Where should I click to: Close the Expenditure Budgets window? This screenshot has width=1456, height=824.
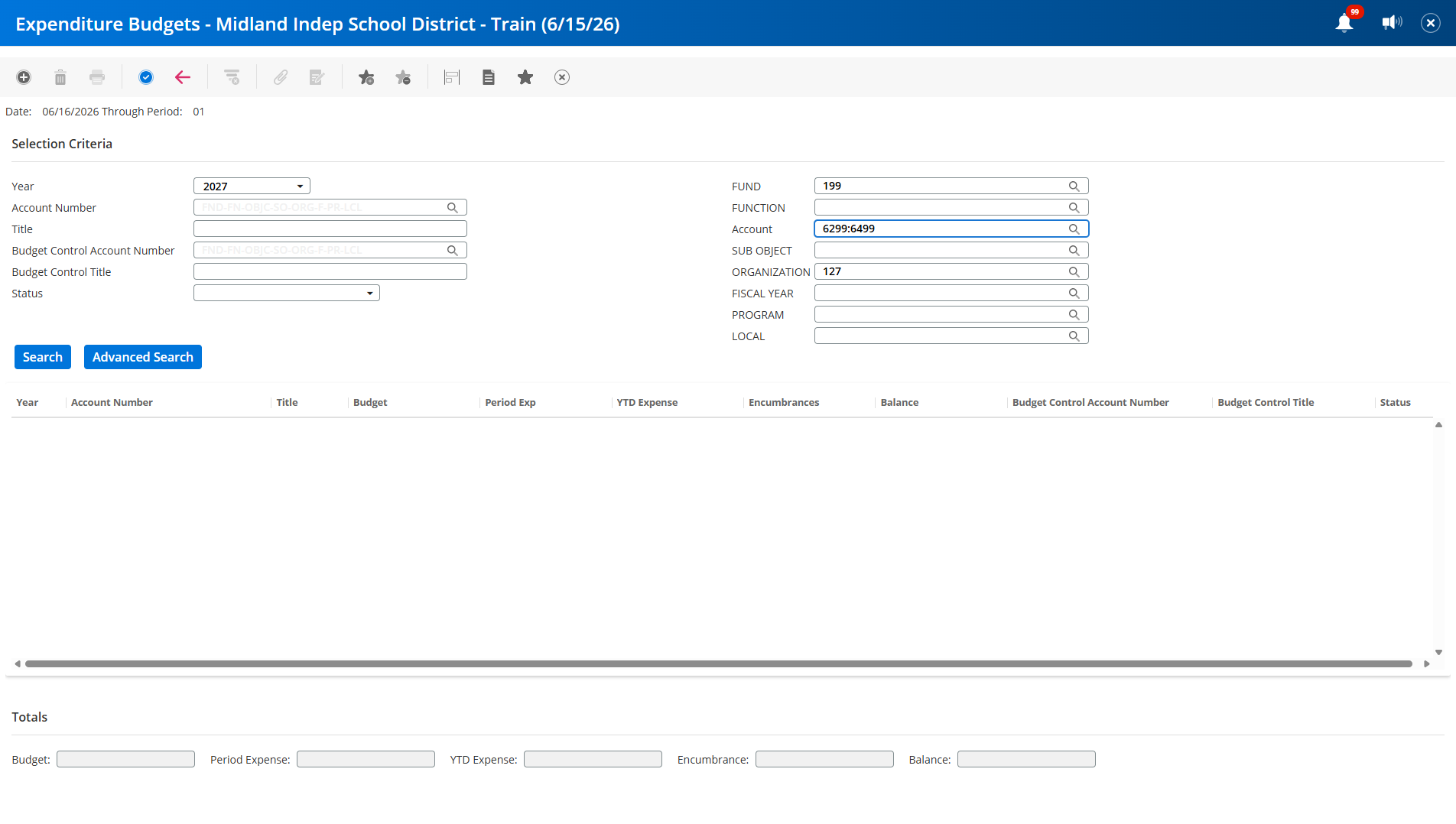pos(1431,23)
